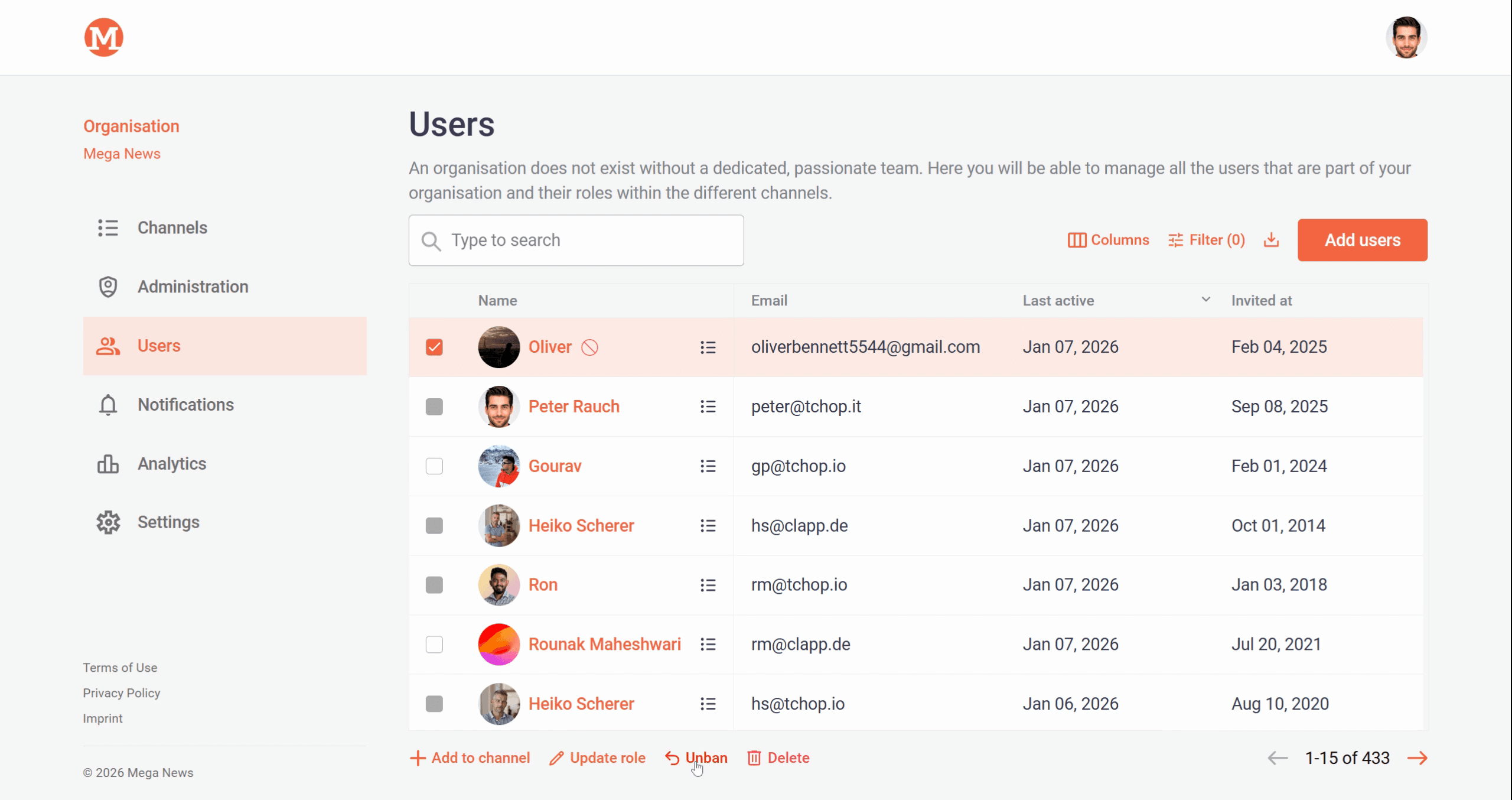Viewport: 1512px width, 800px height.
Task: Open profile avatar in top right
Action: 1406,37
